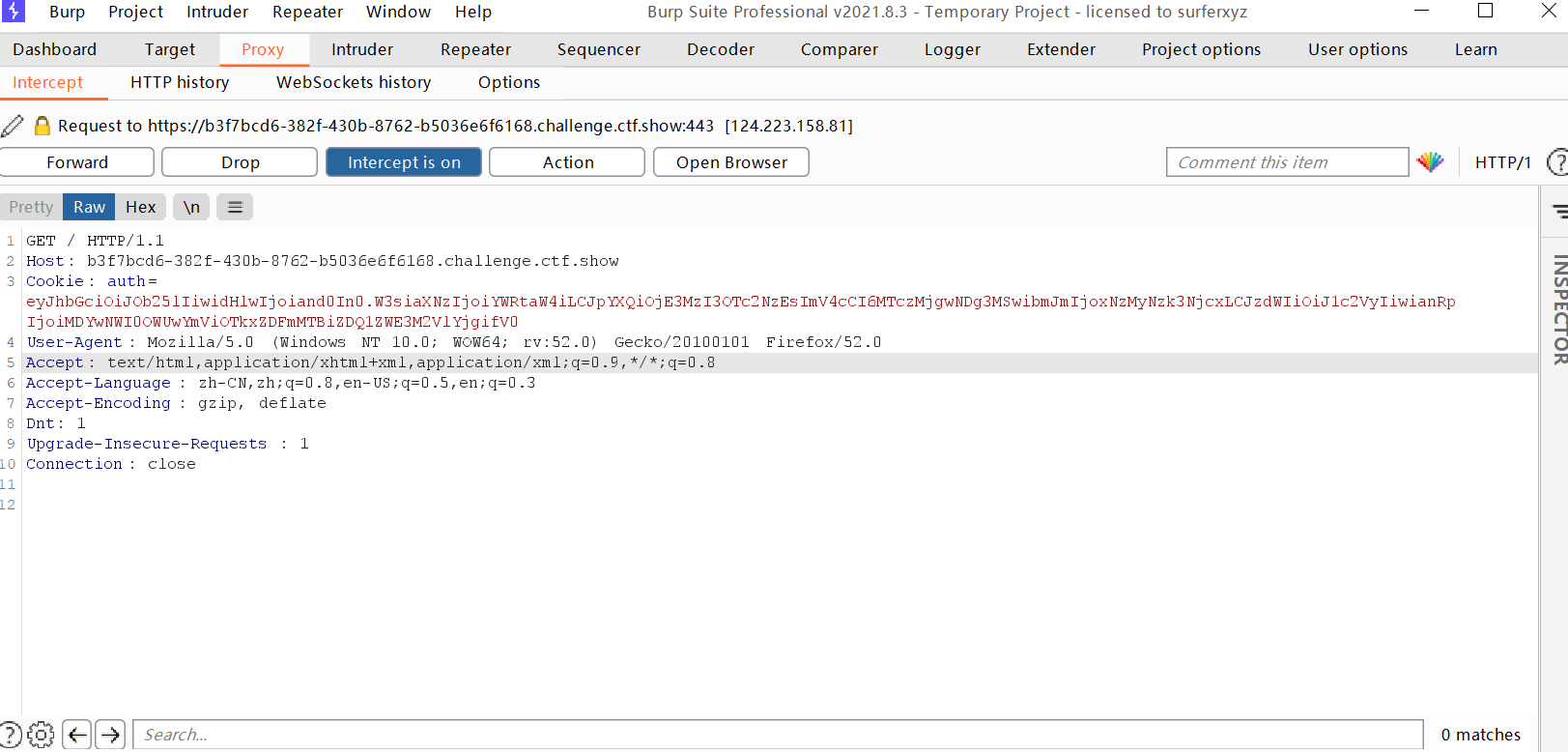The image size is (1568, 752).
Task: Switch to Hex view
Action: [140, 207]
